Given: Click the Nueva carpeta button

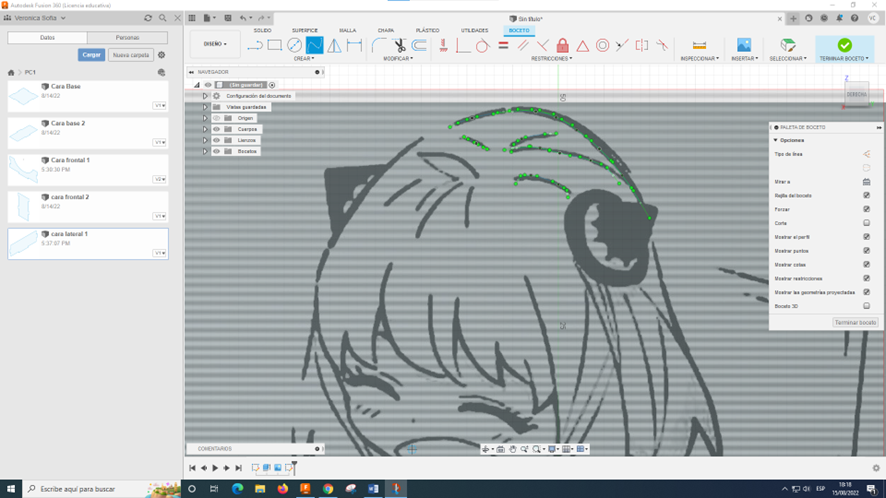Looking at the screenshot, I should point(131,55).
